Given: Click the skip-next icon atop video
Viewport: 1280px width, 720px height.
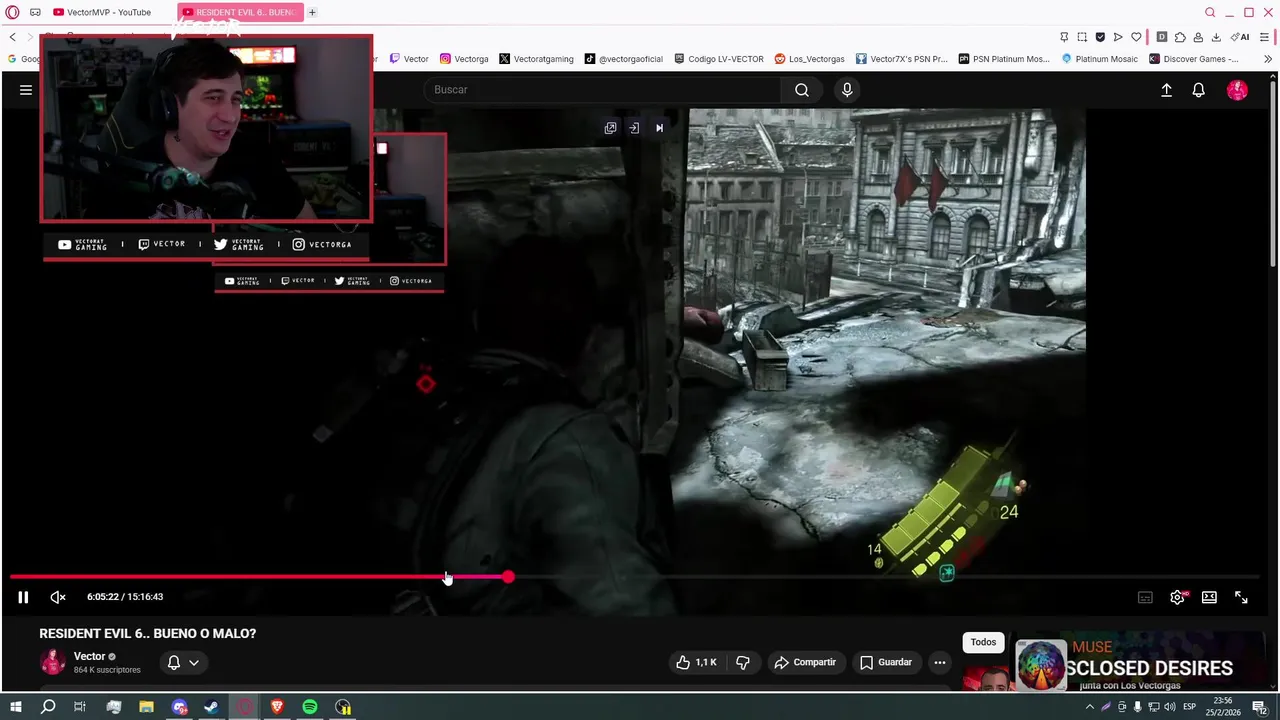Looking at the screenshot, I should pyautogui.click(x=659, y=128).
